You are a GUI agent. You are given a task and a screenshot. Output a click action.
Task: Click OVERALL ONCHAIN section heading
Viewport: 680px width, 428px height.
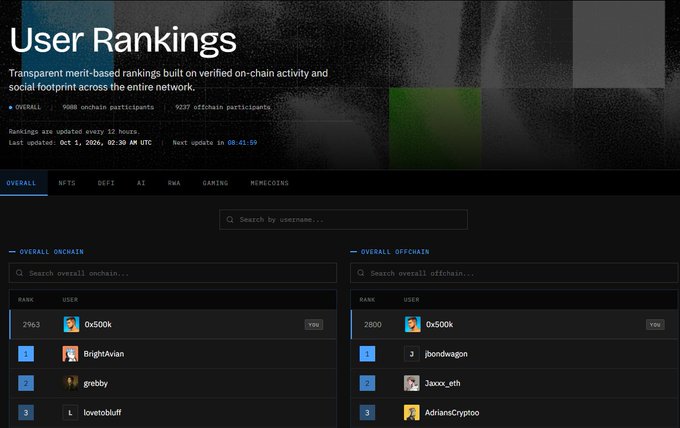click(51, 252)
